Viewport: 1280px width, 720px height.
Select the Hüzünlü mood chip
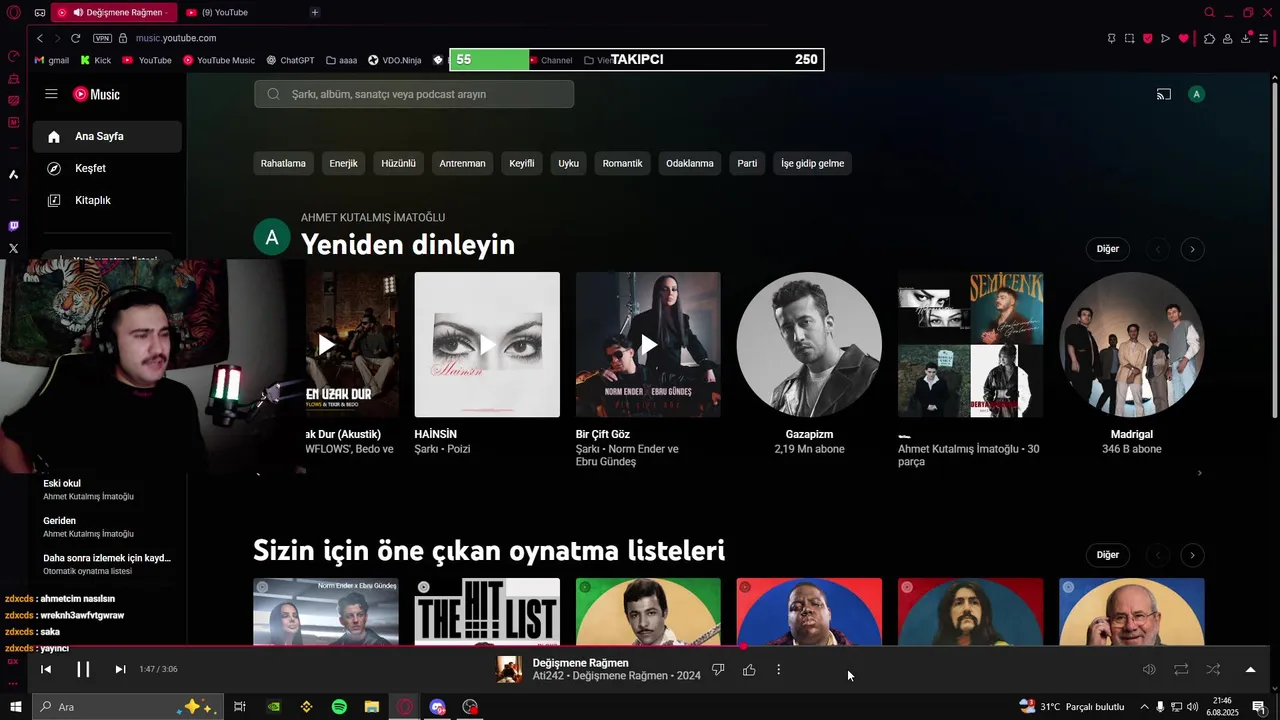(x=398, y=163)
